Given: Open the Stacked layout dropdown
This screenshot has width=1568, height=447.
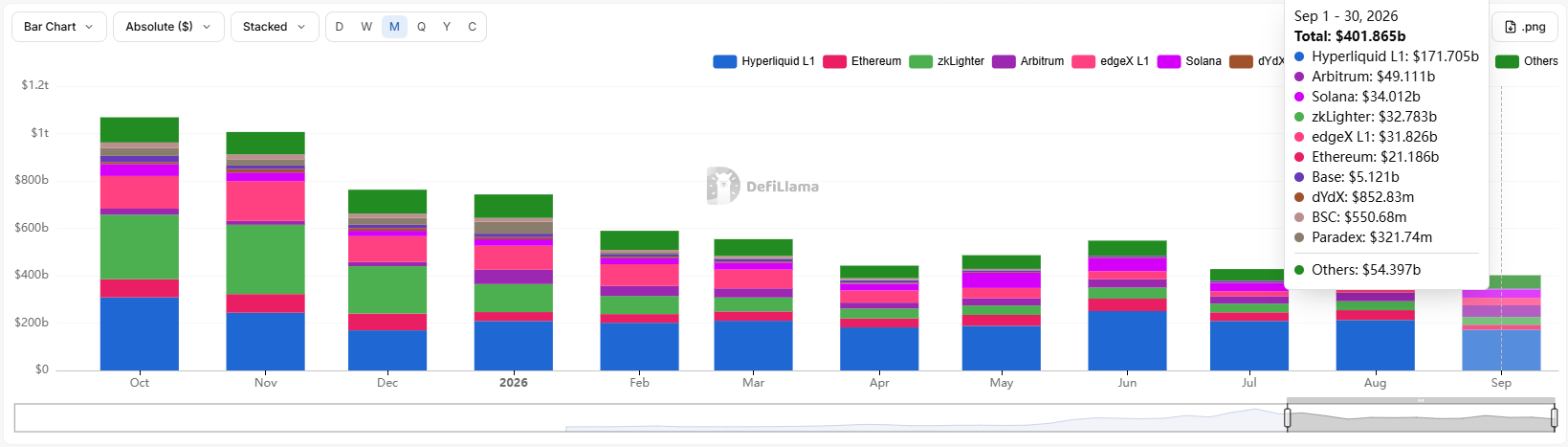Looking at the screenshot, I should tap(275, 27).
